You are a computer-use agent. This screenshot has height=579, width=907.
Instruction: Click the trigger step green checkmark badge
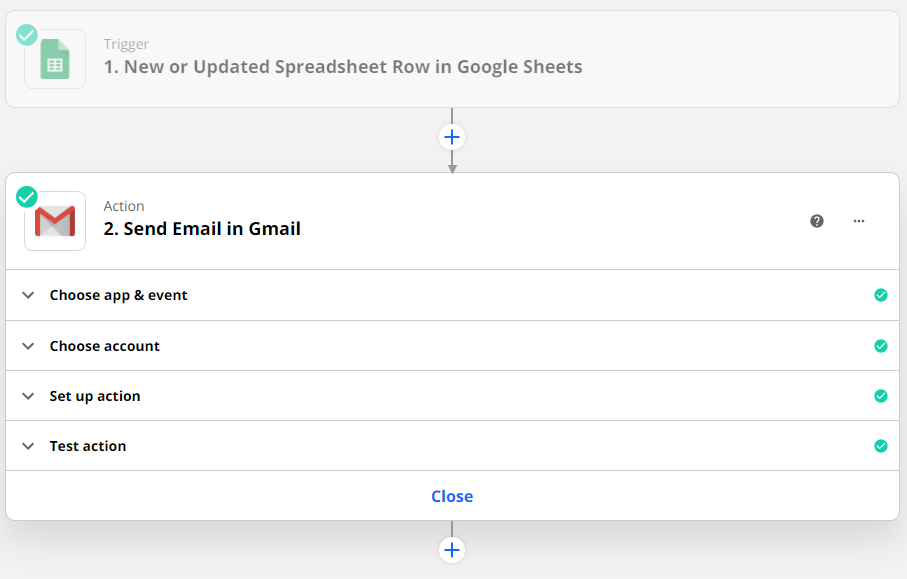27,35
